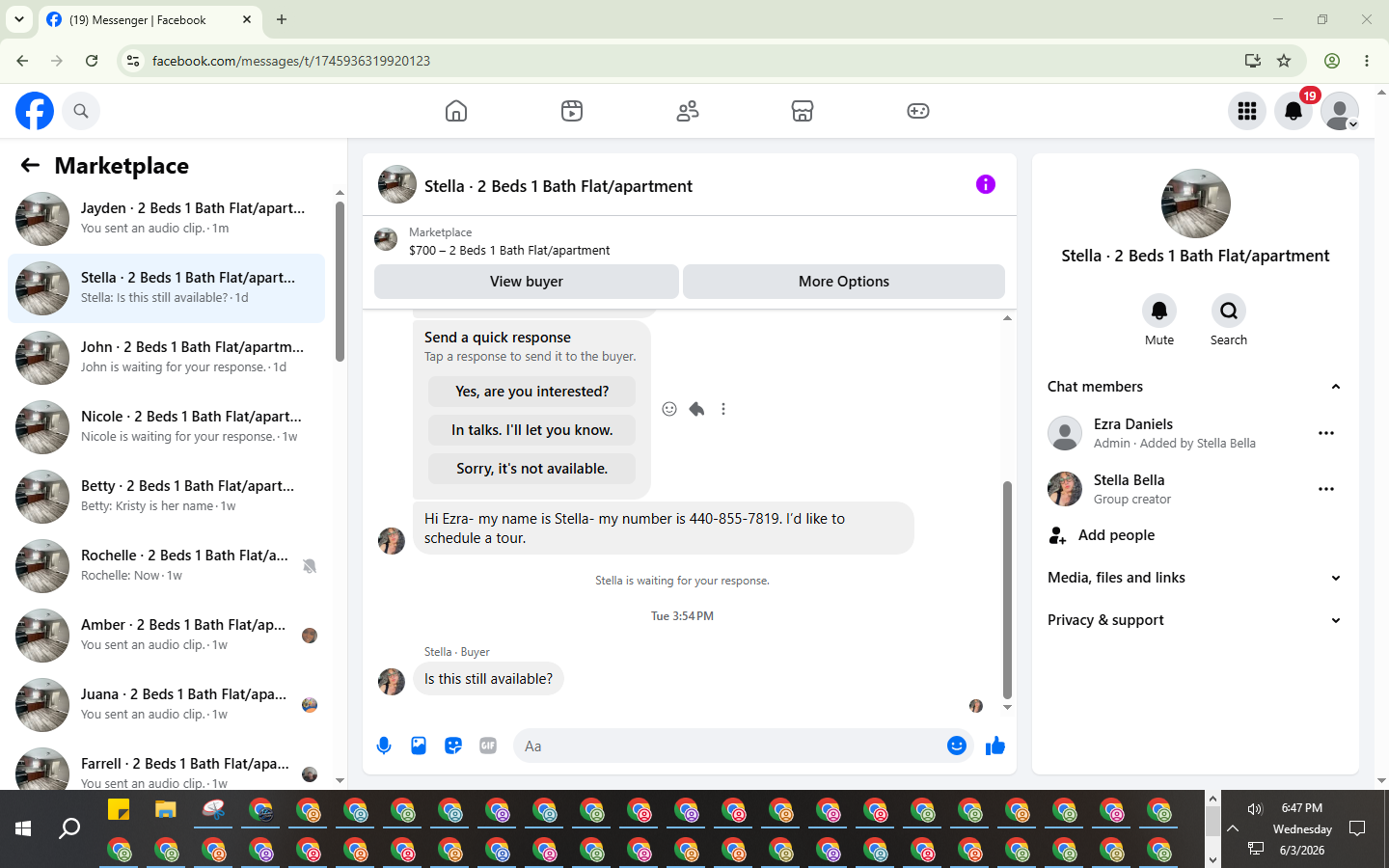Search in conversation using the Search button

tap(1229, 311)
